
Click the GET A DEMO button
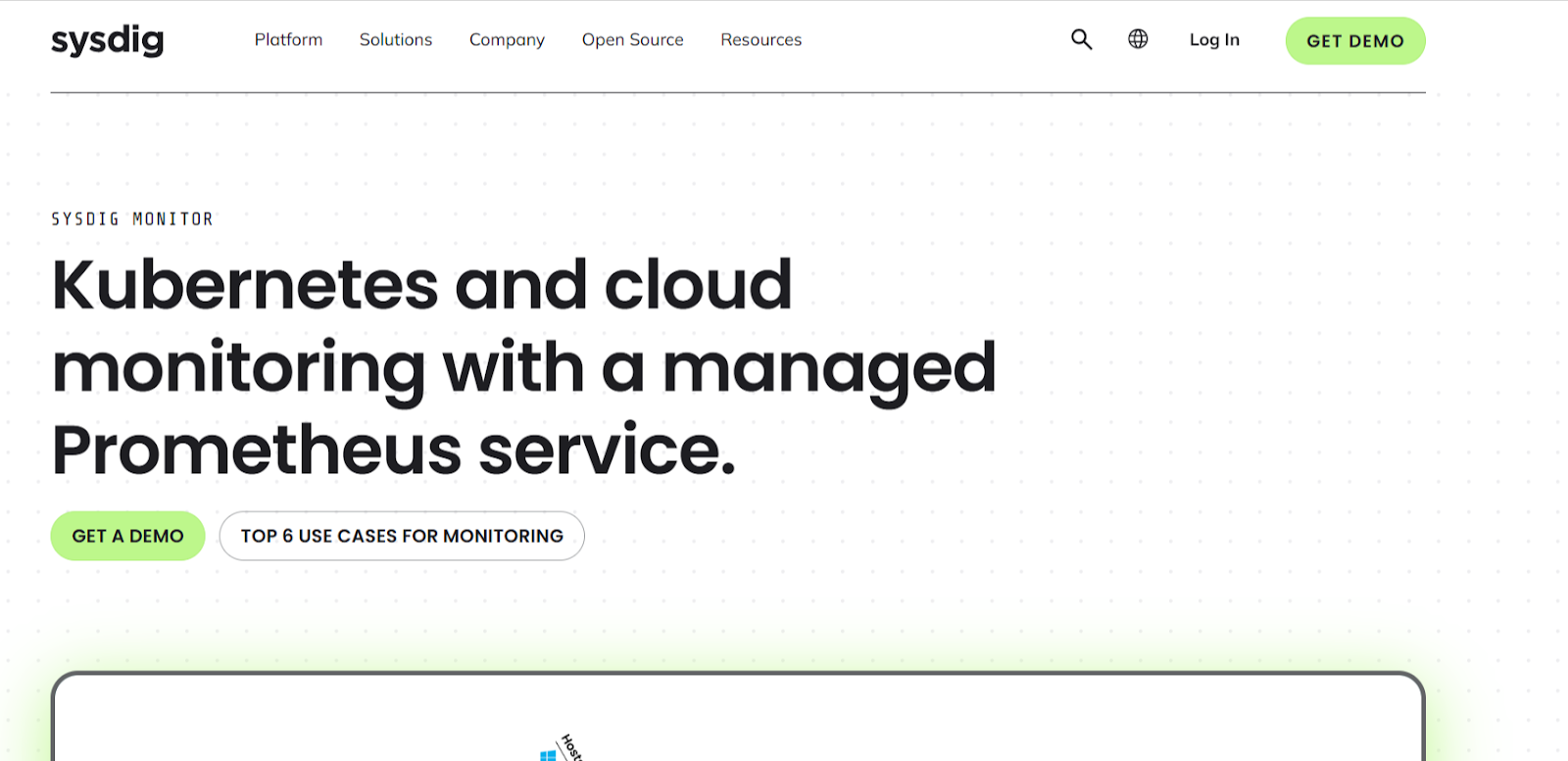pos(127,536)
